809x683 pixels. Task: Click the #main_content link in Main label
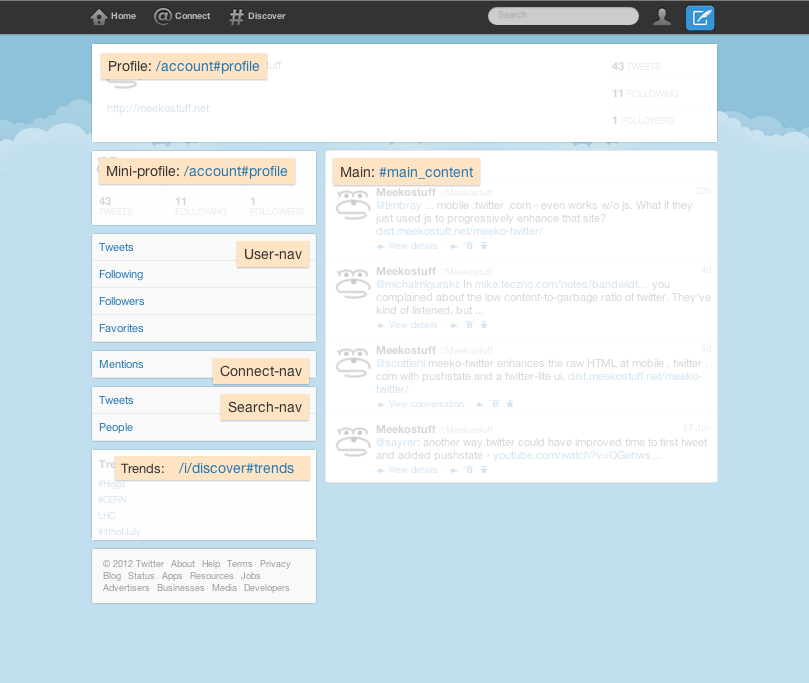click(x=425, y=172)
